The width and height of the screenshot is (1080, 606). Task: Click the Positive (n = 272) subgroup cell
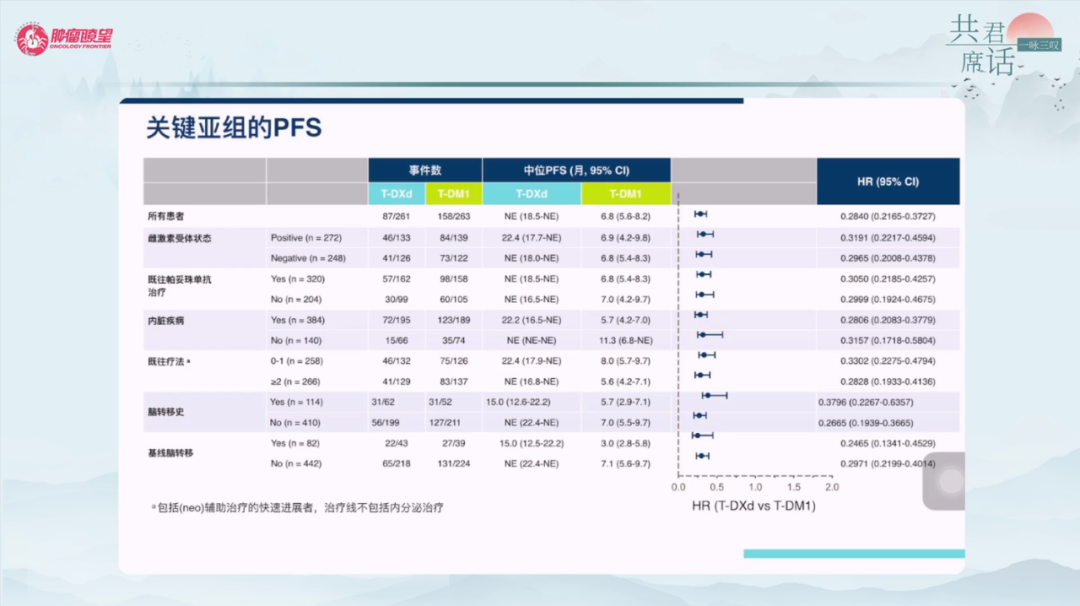pyautogui.click(x=306, y=238)
